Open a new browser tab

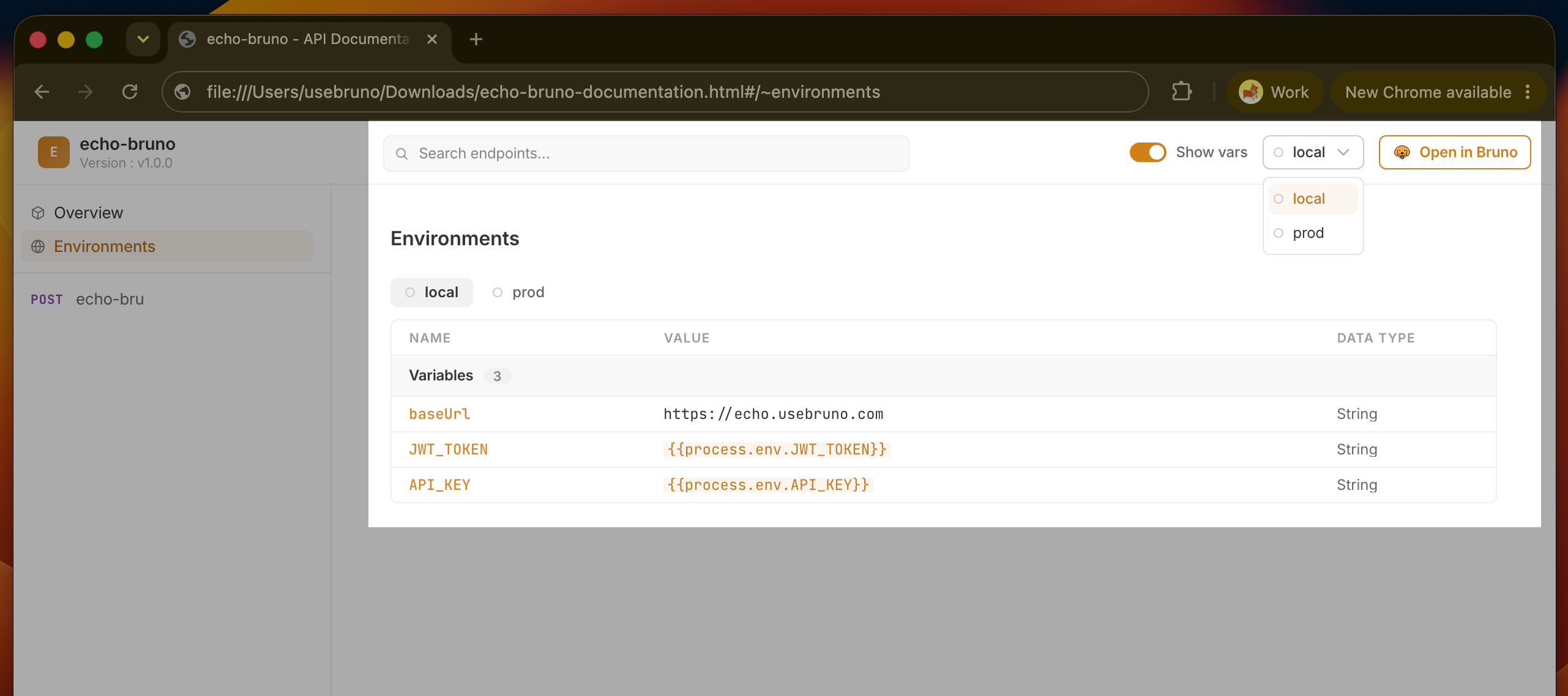pos(476,39)
